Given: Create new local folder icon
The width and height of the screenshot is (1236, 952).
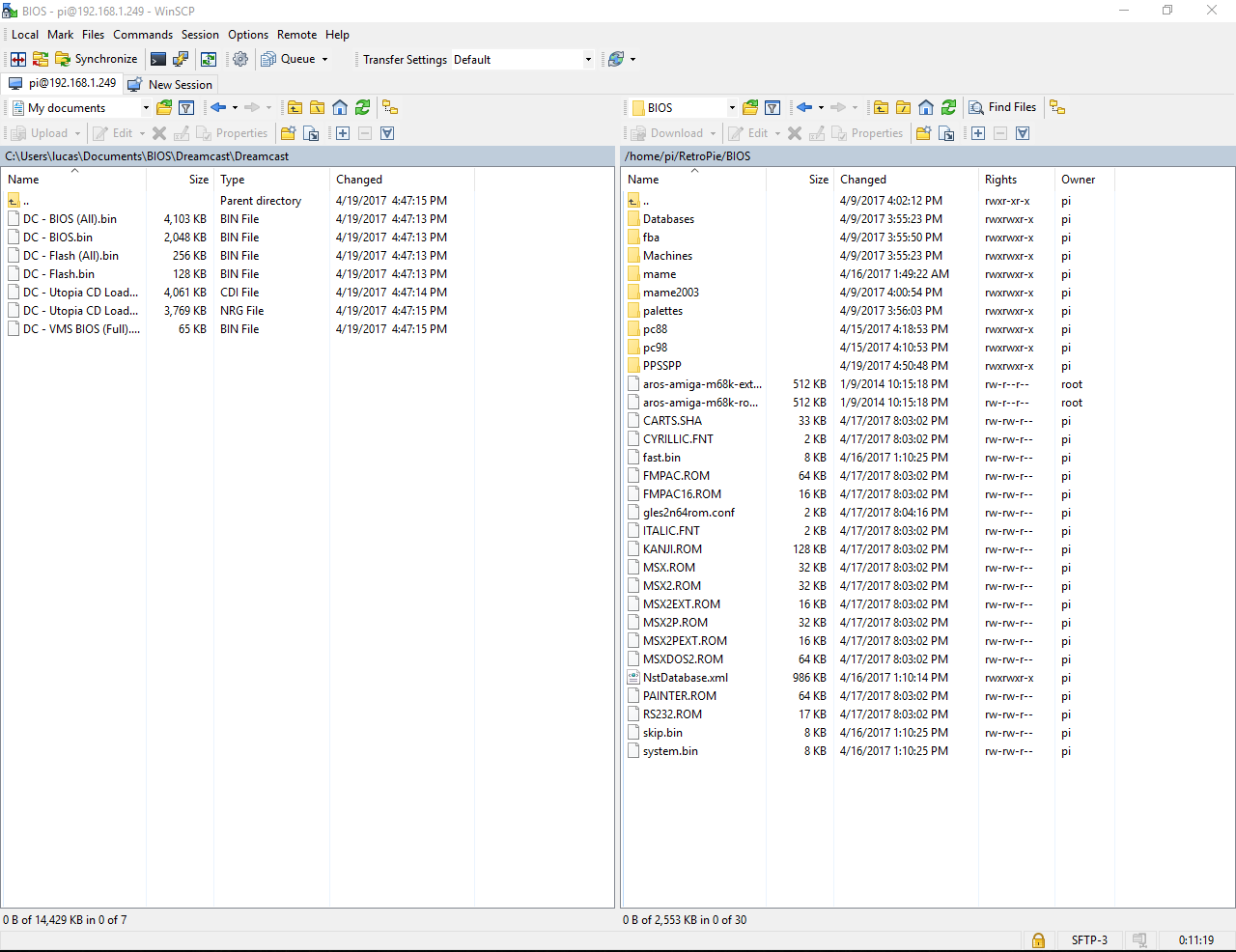Looking at the screenshot, I should tap(288, 133).
